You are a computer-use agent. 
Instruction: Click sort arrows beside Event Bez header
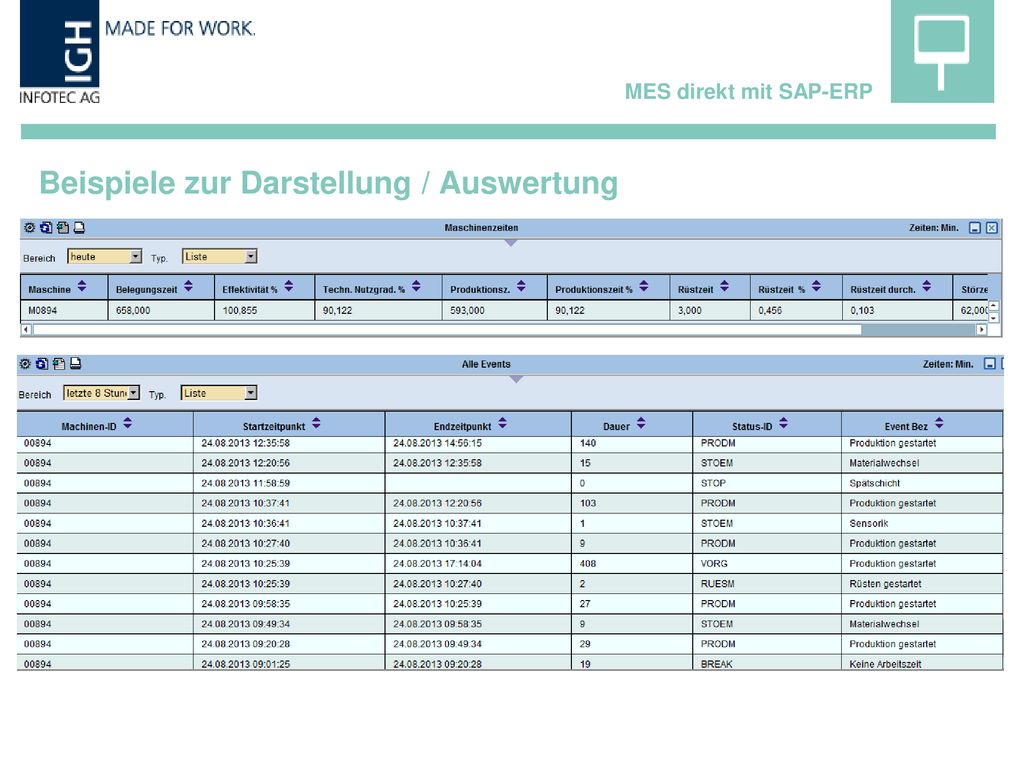tap(939, 423)
